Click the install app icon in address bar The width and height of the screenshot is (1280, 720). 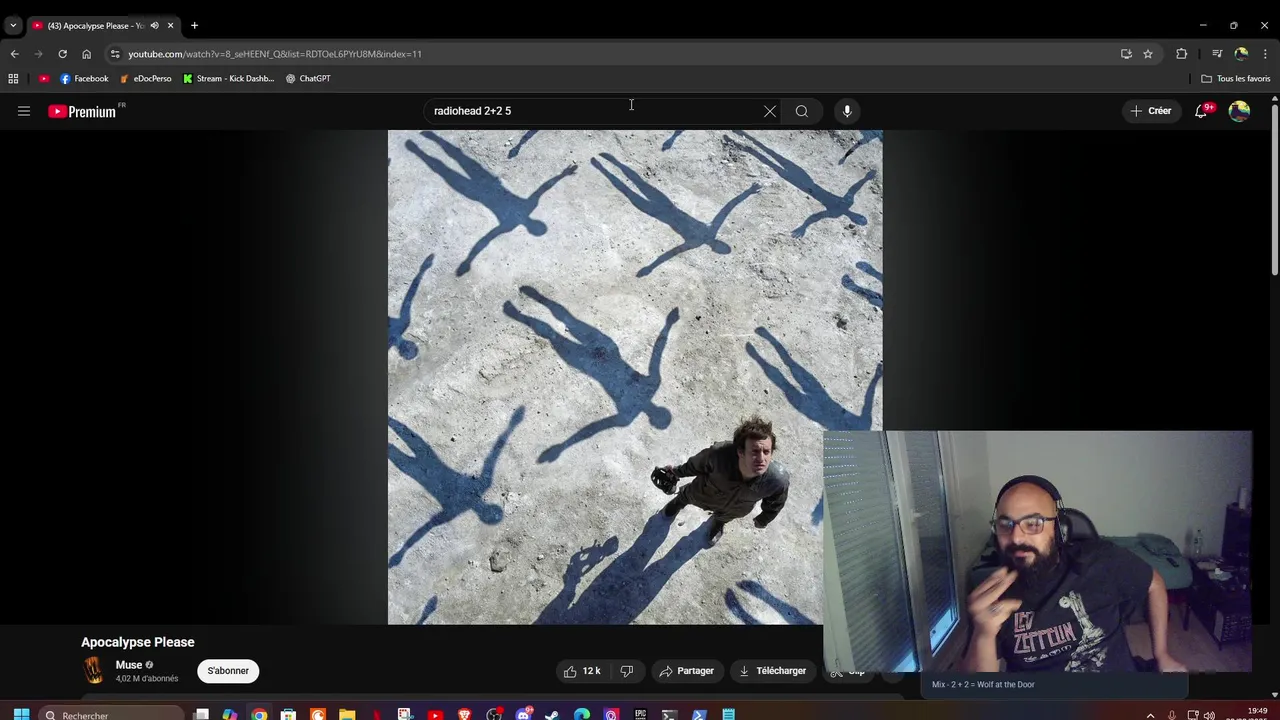click(x=1126, y=54)
